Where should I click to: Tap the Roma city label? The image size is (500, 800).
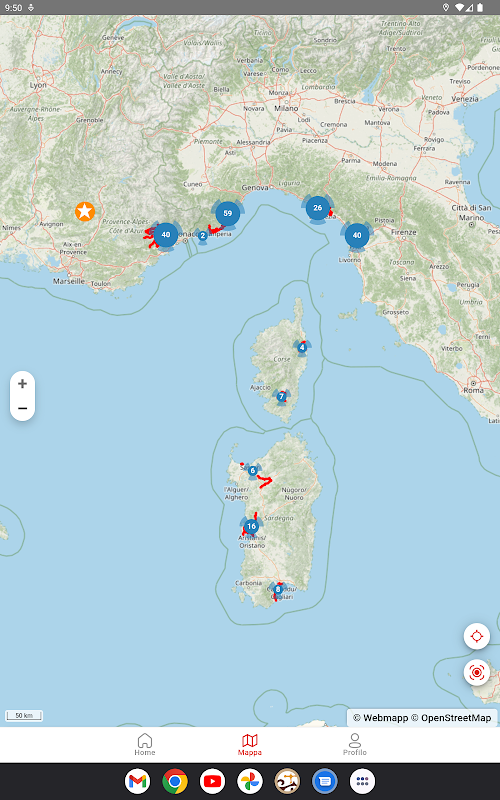[x=473, y=390]
